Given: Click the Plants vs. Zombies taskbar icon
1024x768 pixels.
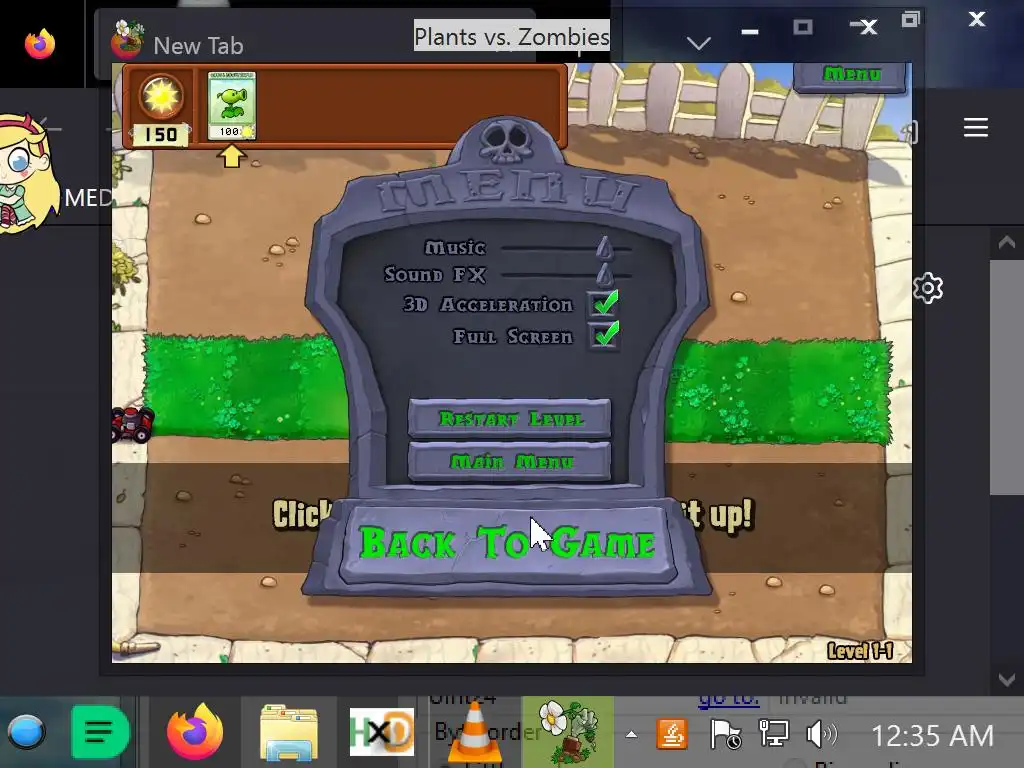Looking at the screenshot, I should pyautogui.click(x=568, y=732).
